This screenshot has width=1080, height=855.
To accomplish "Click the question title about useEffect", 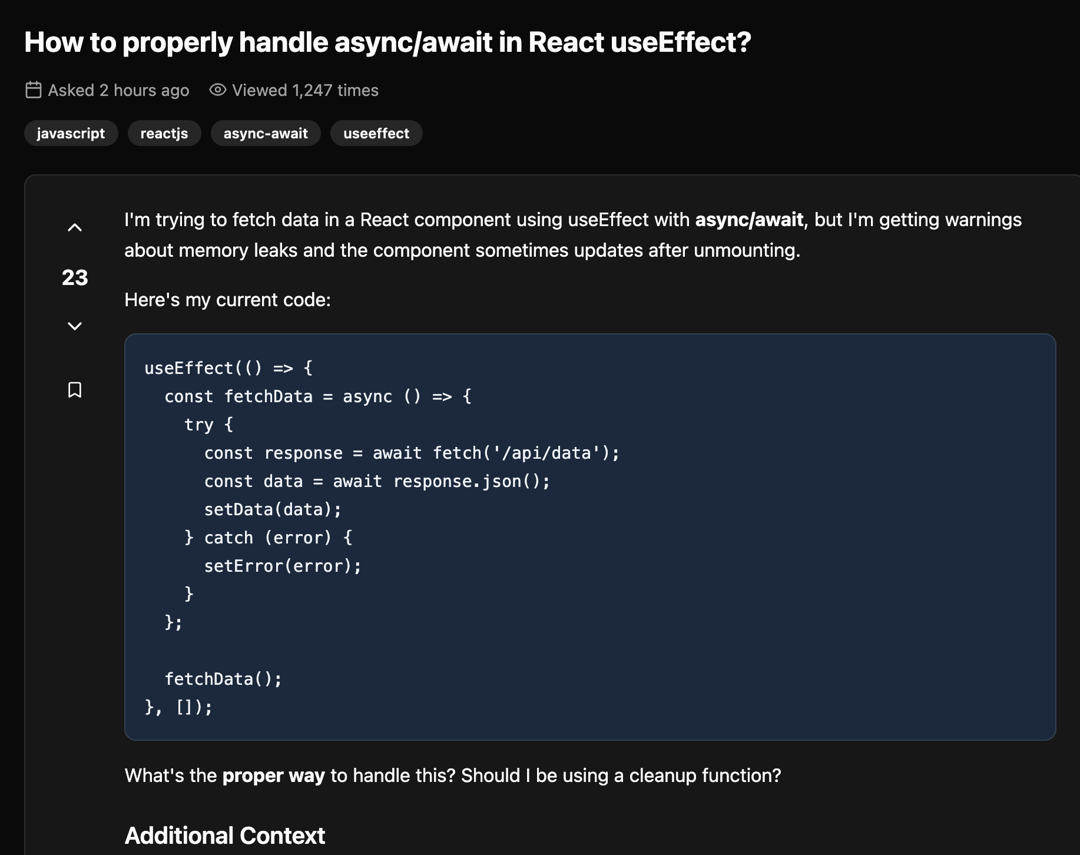I will [388, 43].
